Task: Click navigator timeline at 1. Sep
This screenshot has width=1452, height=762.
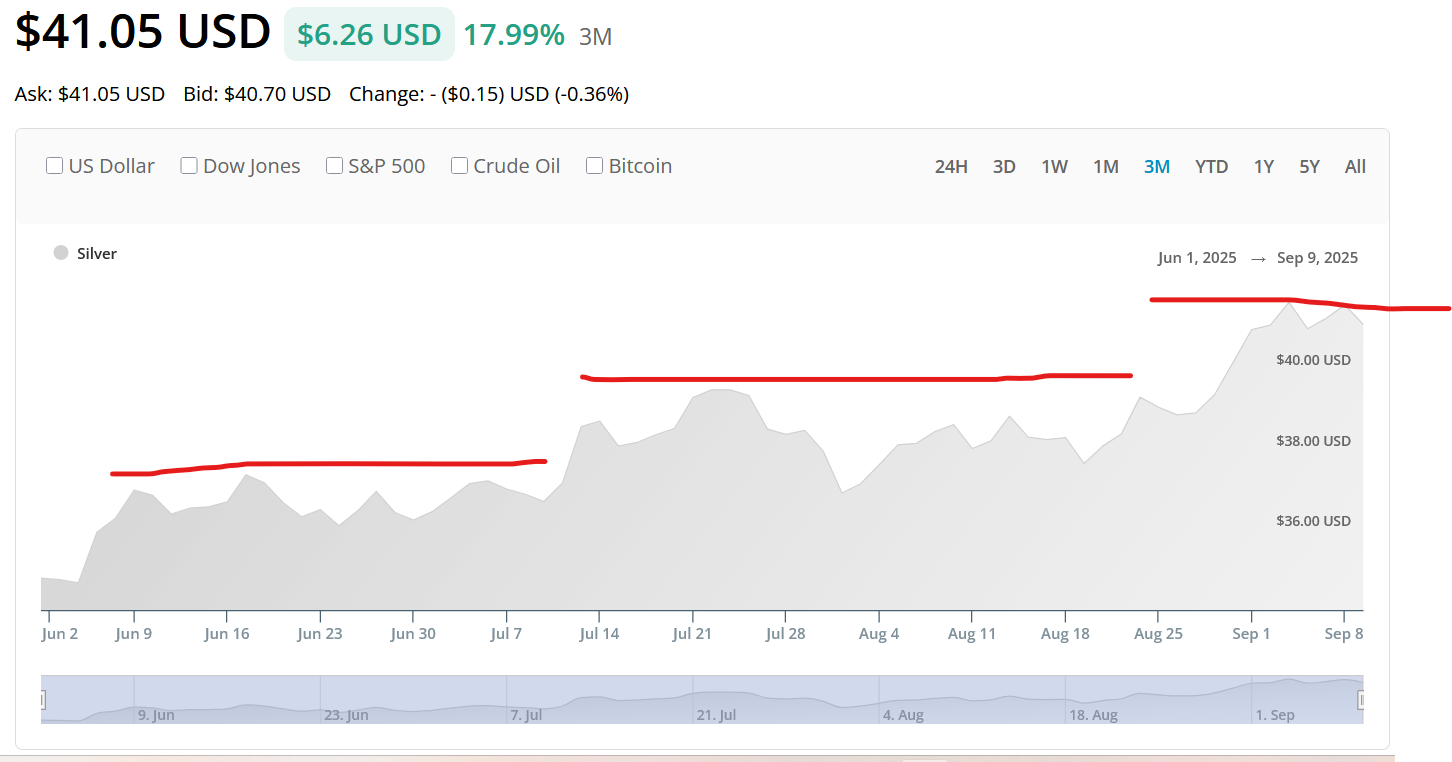Action: coord(1275,715)
